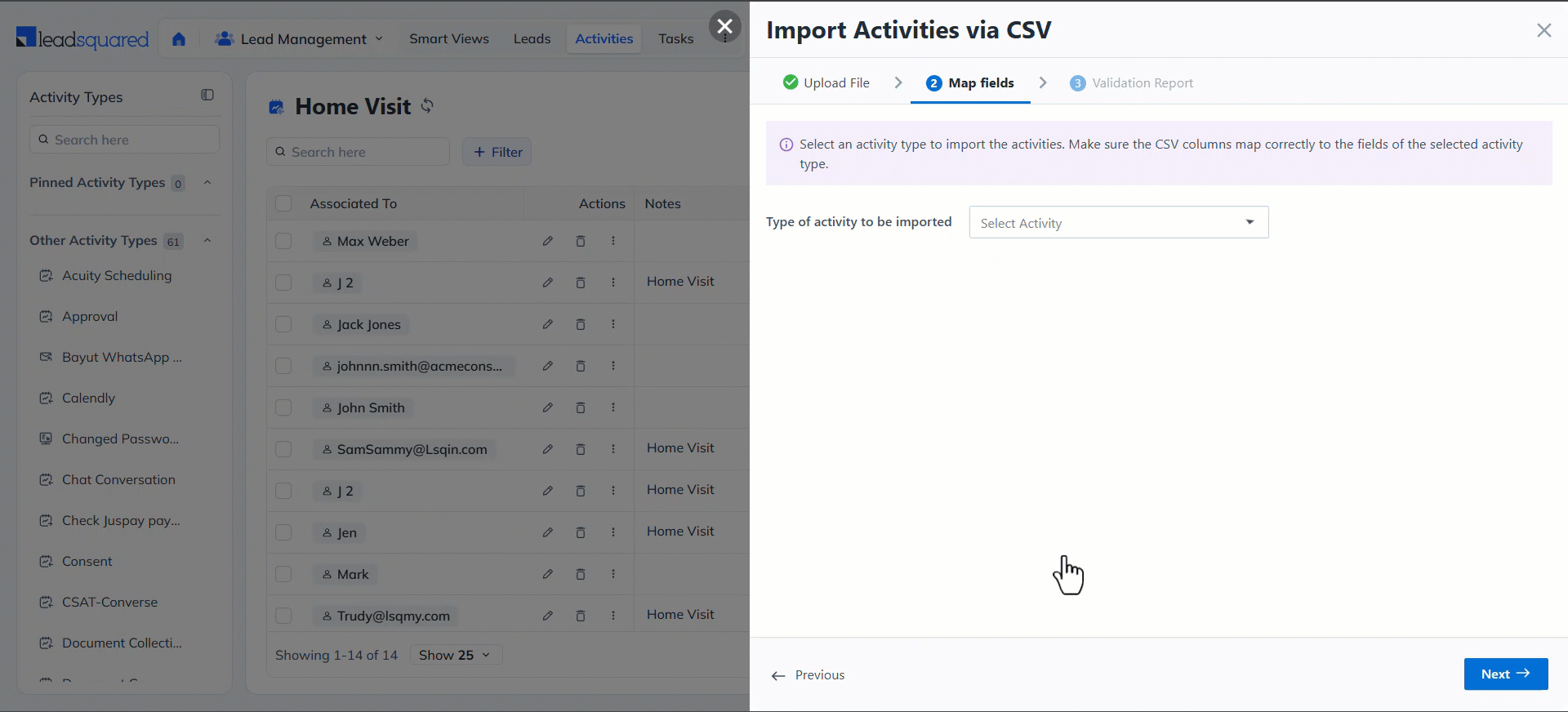Delete the Jack Jones activity
Screen dimensions: 1568x712
tap(581, 324)
